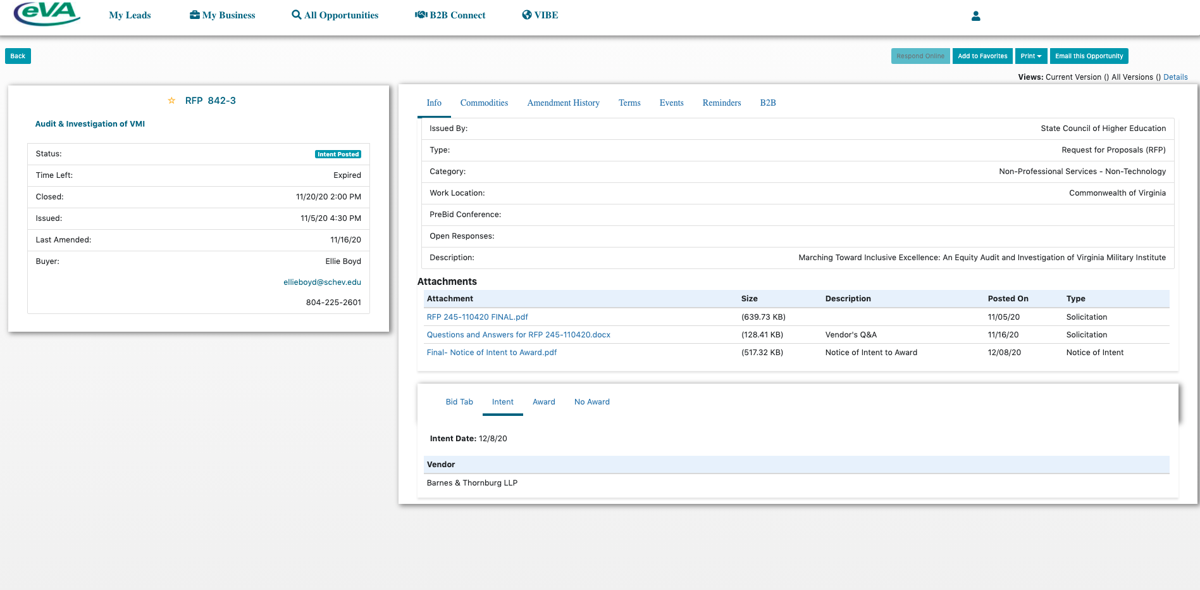Screen dimensions: 1200x590
Task: Click the (639.73 KB) size cell
Action: pos(763,317)
